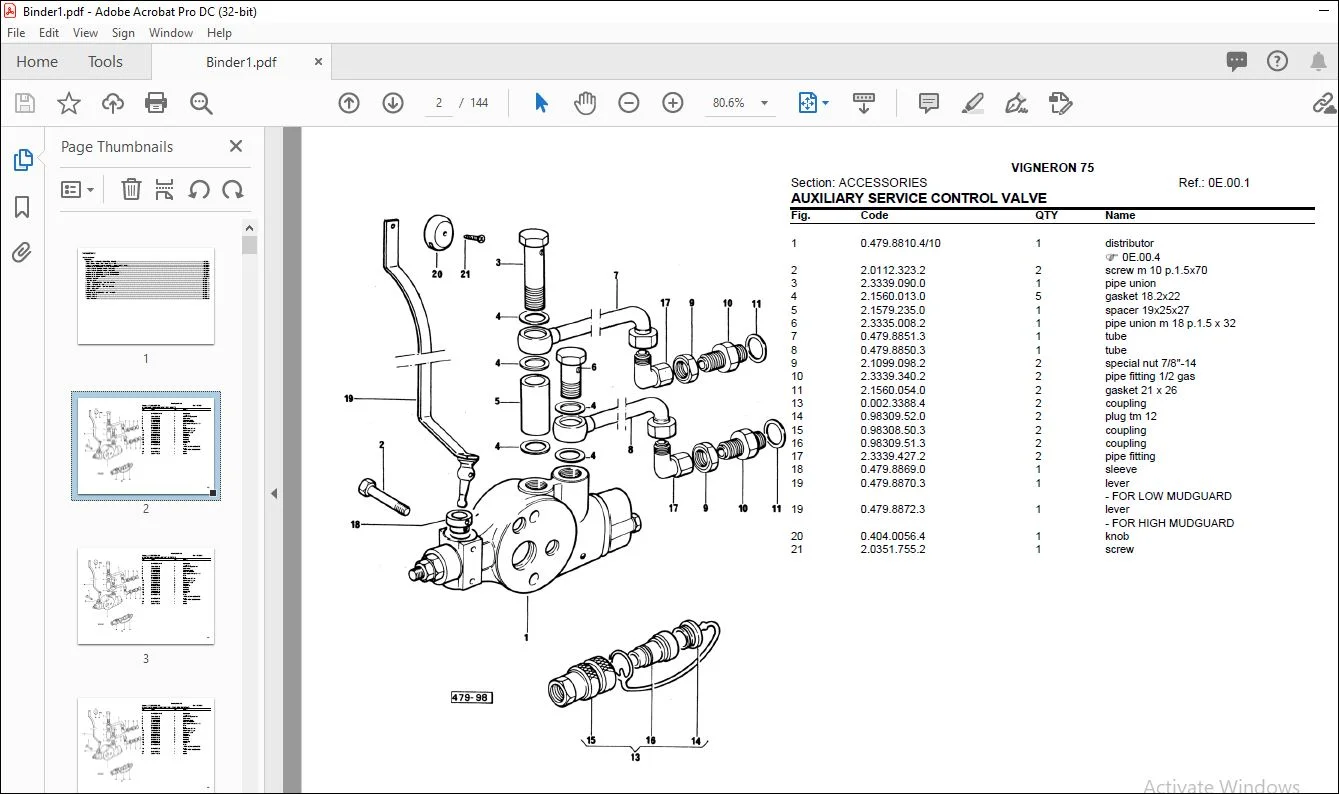Open the help question mark icon
The image size is (1339, 794).
coord(1277,61)
